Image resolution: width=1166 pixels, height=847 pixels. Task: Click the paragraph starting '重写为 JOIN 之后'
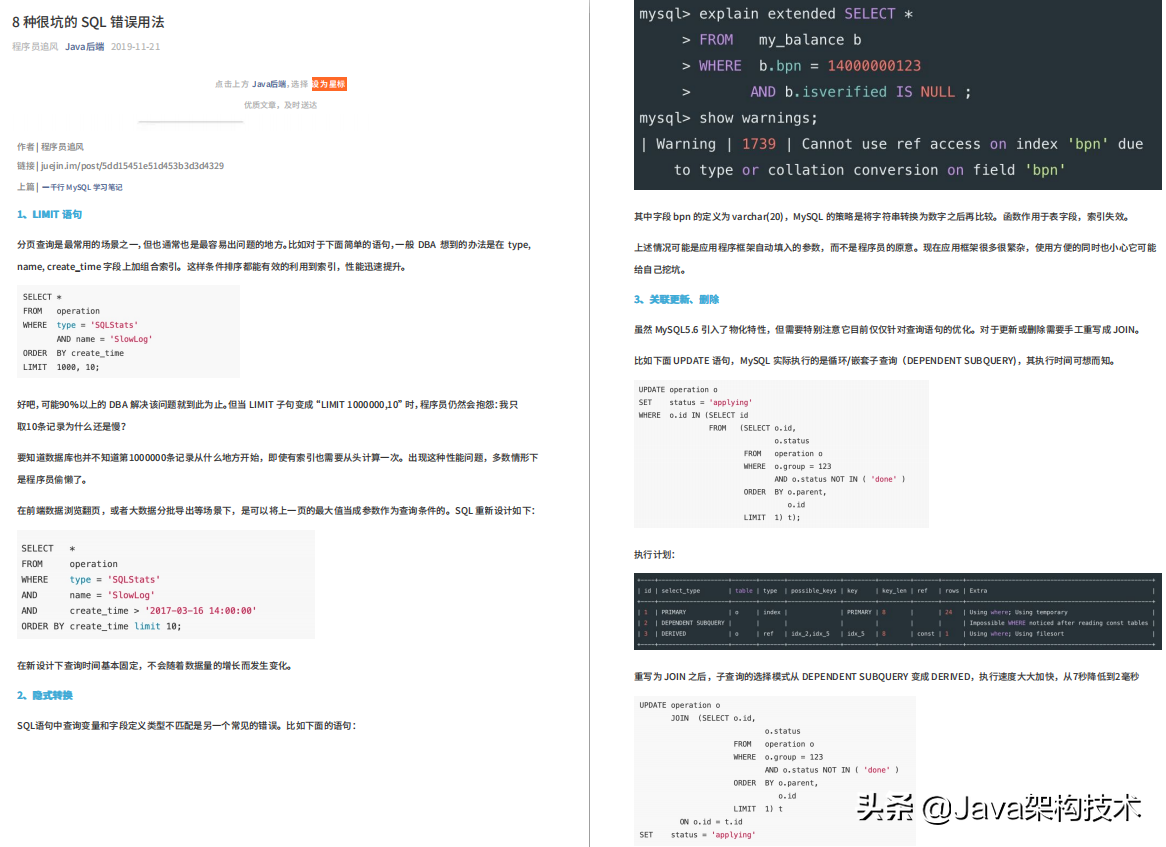click(886, 677)
